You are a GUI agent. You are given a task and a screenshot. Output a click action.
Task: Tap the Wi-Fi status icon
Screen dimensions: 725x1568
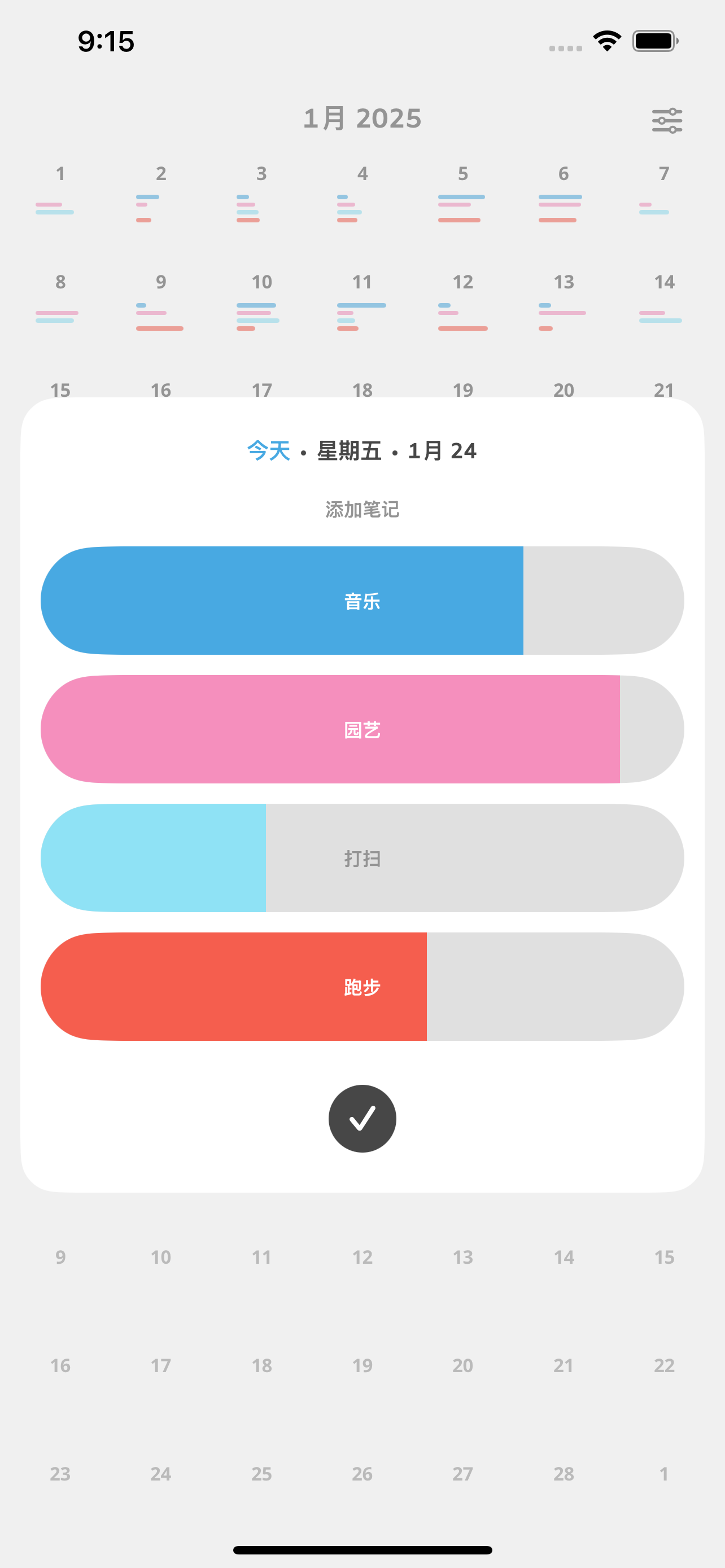(x=607, y=41)
